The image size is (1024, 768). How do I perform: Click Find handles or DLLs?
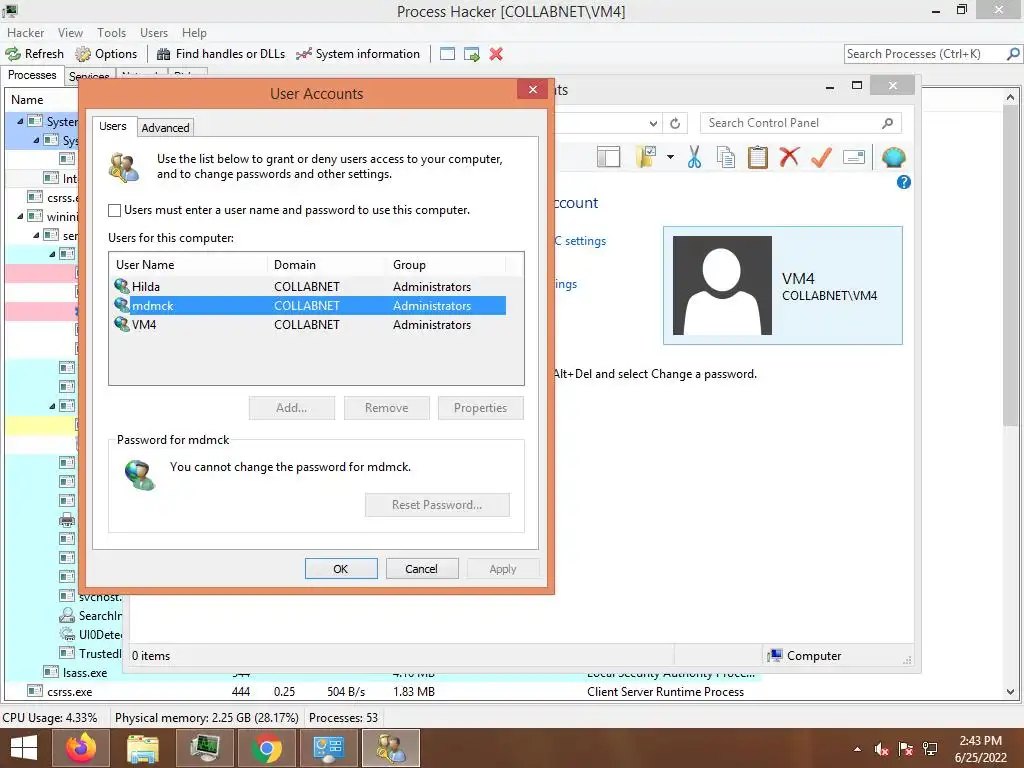pos(221,54)
